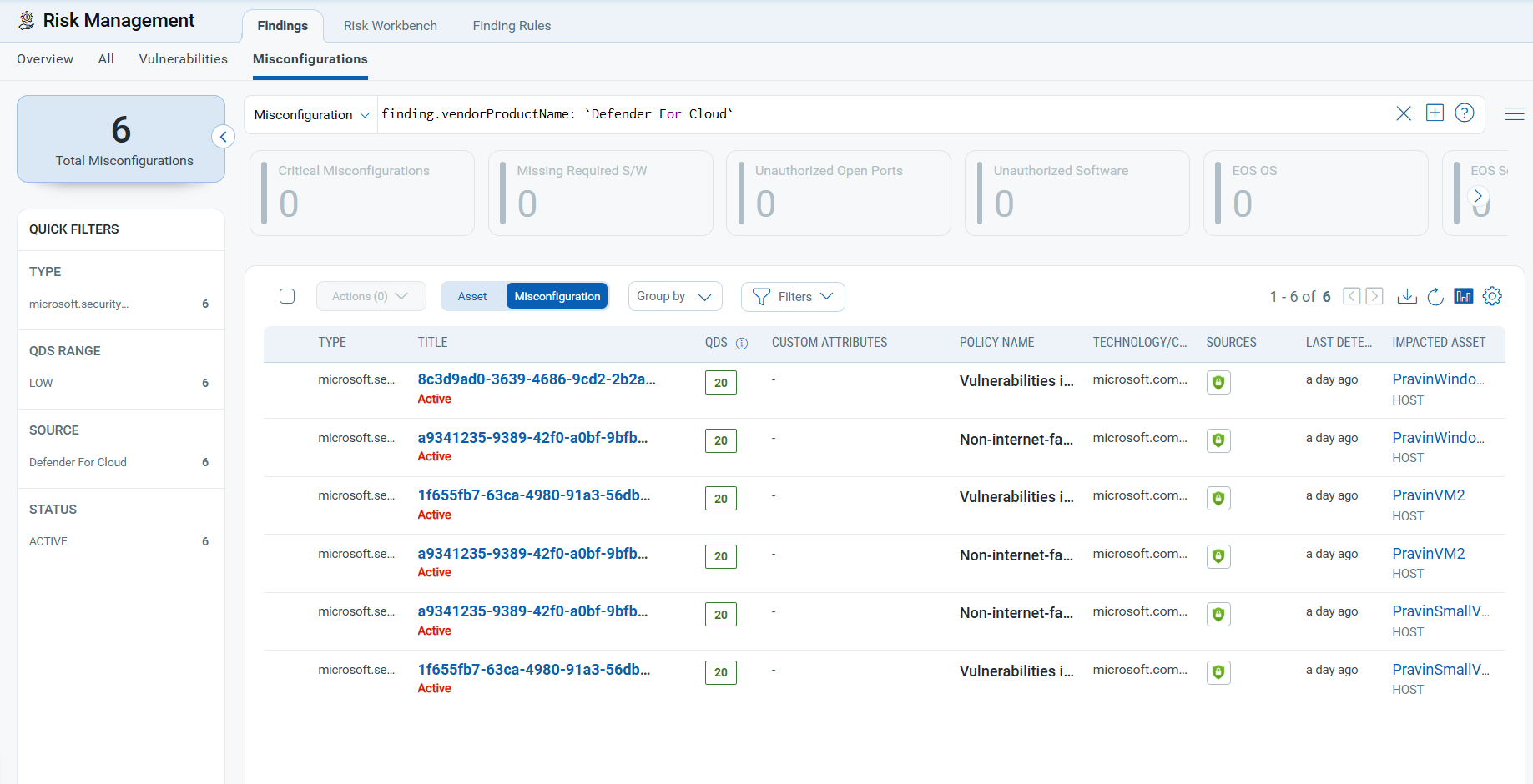Switch to the Risk Workbench tab
Screen dimensions: 1533x784
click(390, 26)
